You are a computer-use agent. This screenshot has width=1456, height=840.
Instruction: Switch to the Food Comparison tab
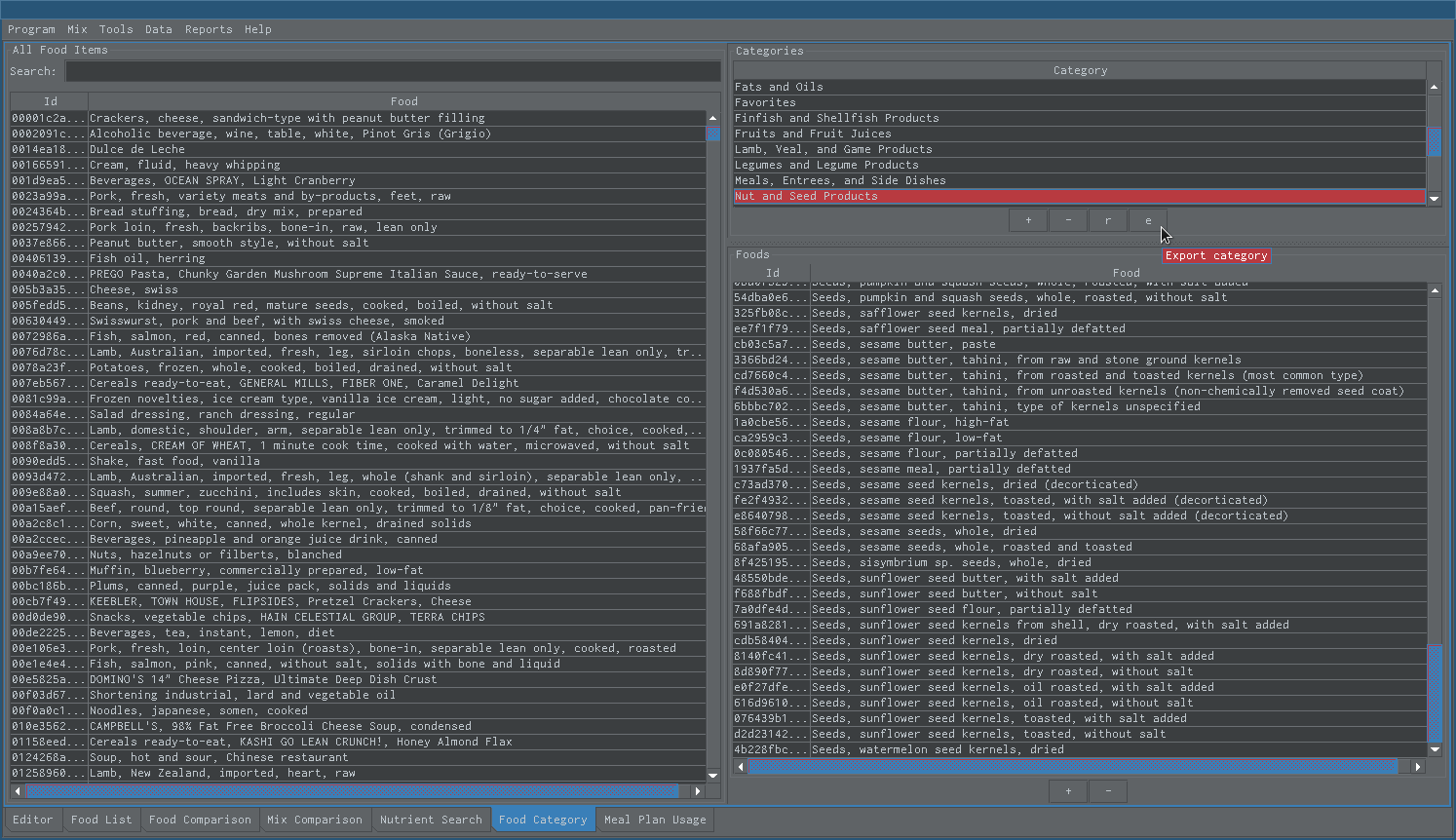pos(200,820)
